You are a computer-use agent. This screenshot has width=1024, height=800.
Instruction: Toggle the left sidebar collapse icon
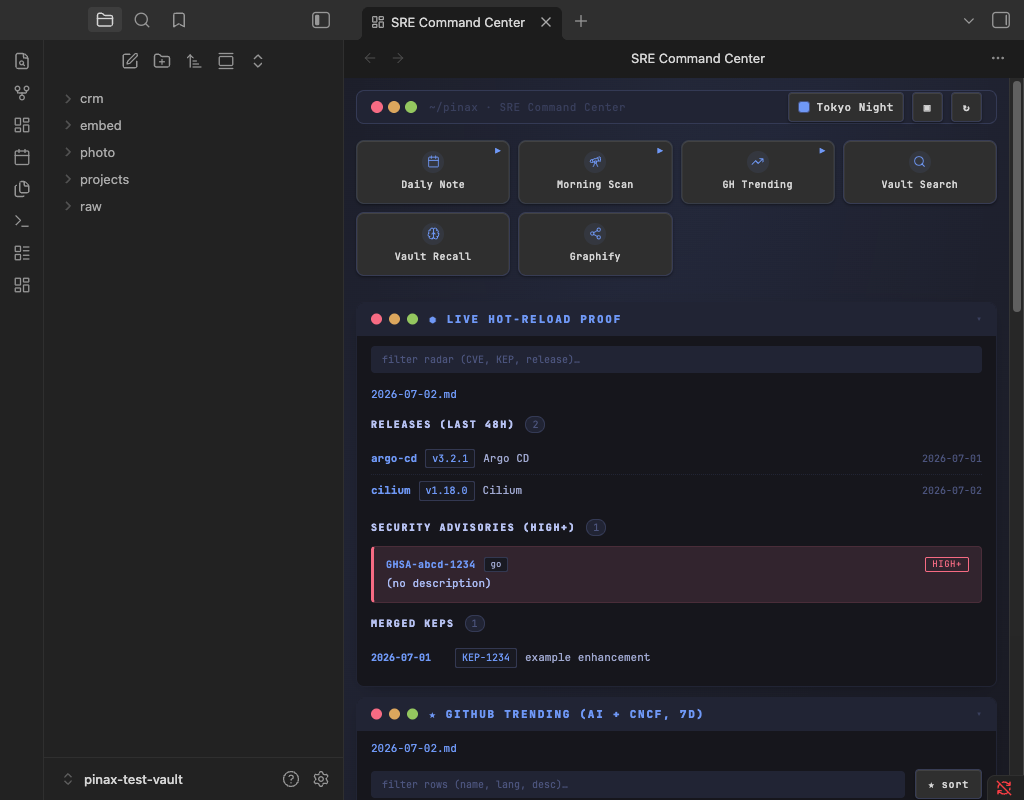pos(321,20)
